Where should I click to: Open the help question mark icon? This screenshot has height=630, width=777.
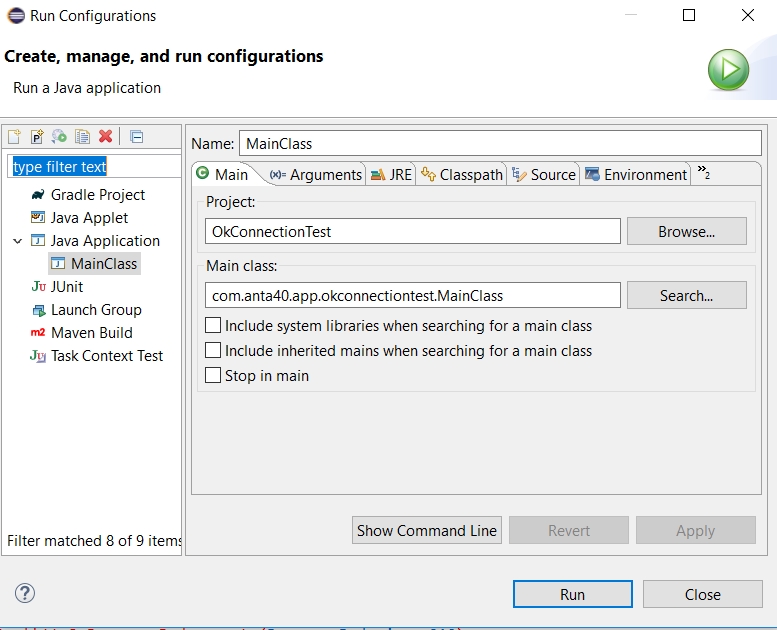click(25, 593)
